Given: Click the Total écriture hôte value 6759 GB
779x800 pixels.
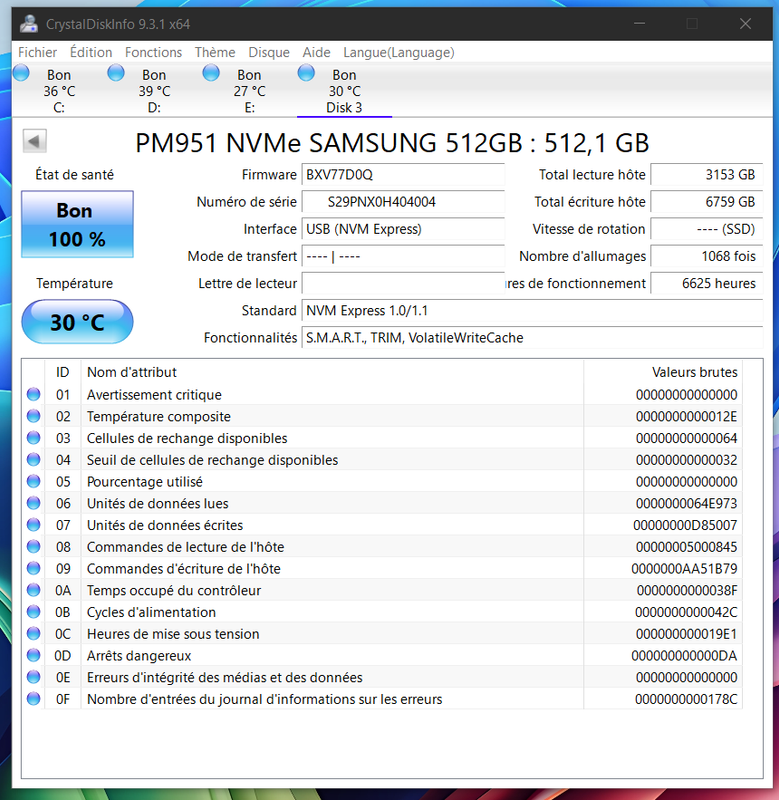Looking at the screenshot, I should 707,202.
